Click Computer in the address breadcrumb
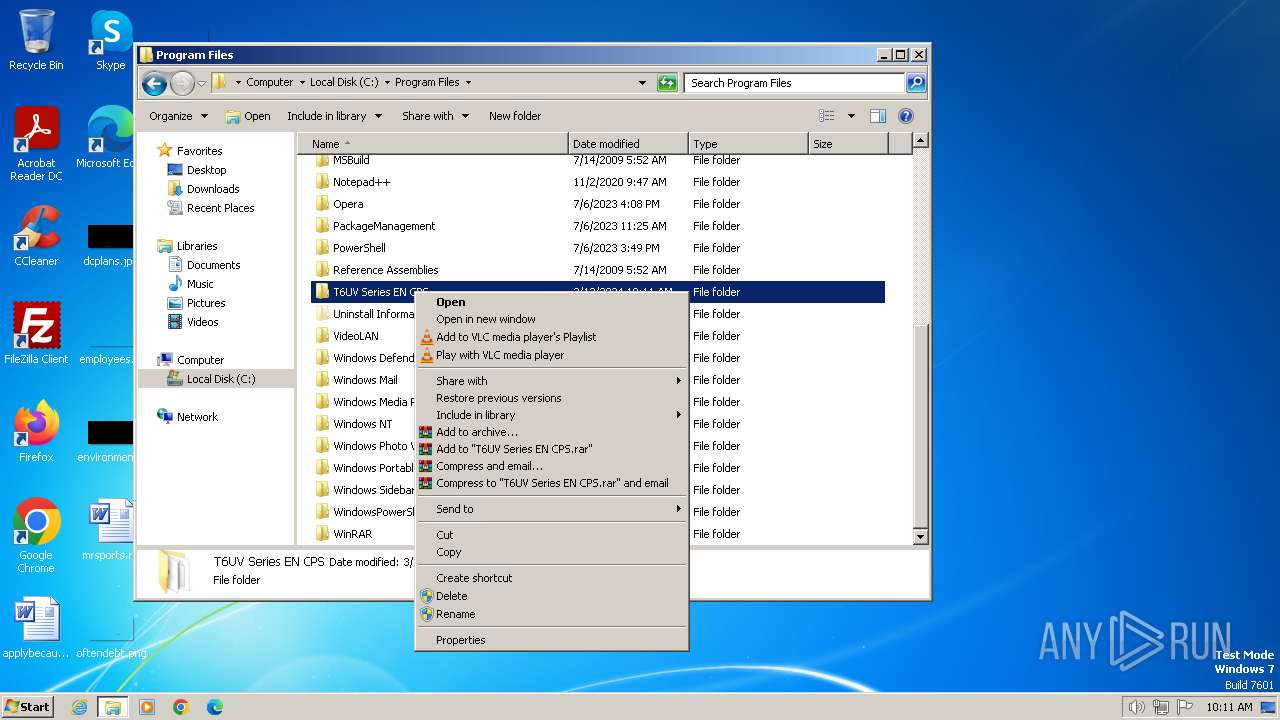Image resolution: width=1280 pixels, height=720 pixels. [x=270, y=83]
